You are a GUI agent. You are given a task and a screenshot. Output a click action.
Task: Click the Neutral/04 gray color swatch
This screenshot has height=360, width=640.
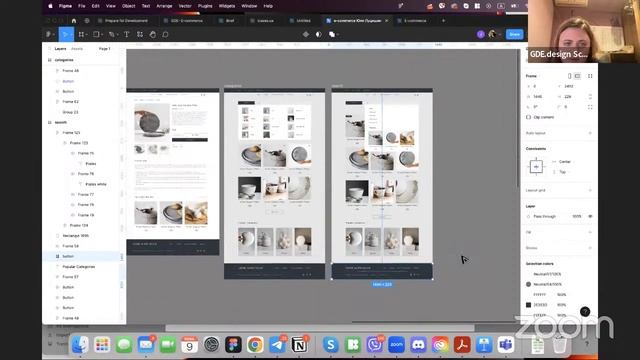[529, 284]
